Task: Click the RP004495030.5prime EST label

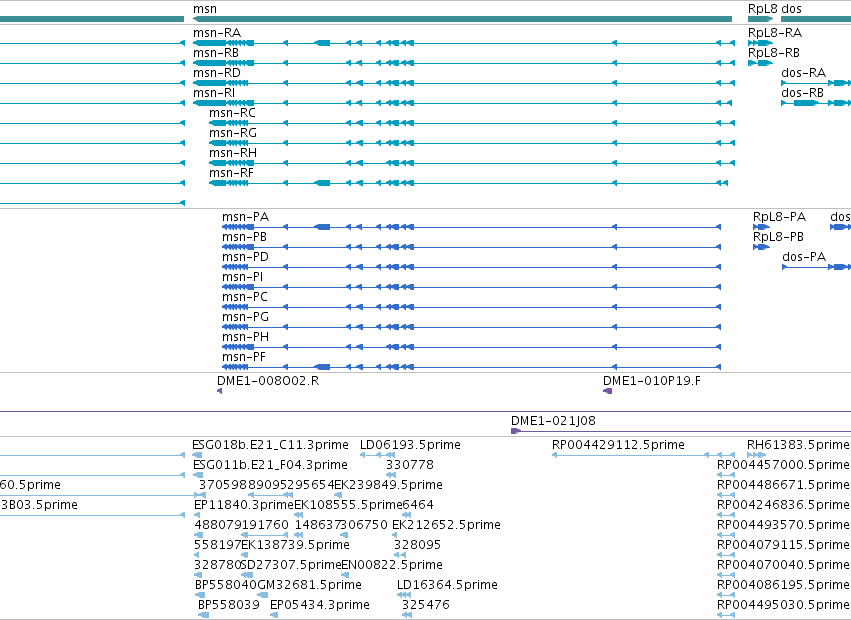Action: [783, 605]
